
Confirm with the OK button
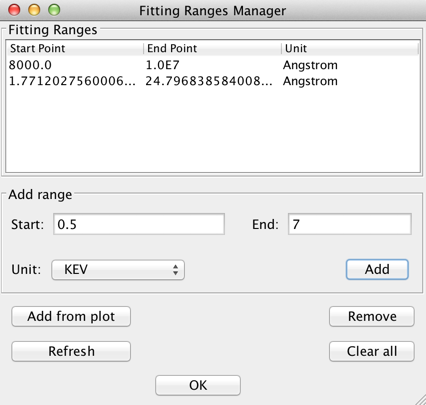pyautogui.click(x=198, y=385)
